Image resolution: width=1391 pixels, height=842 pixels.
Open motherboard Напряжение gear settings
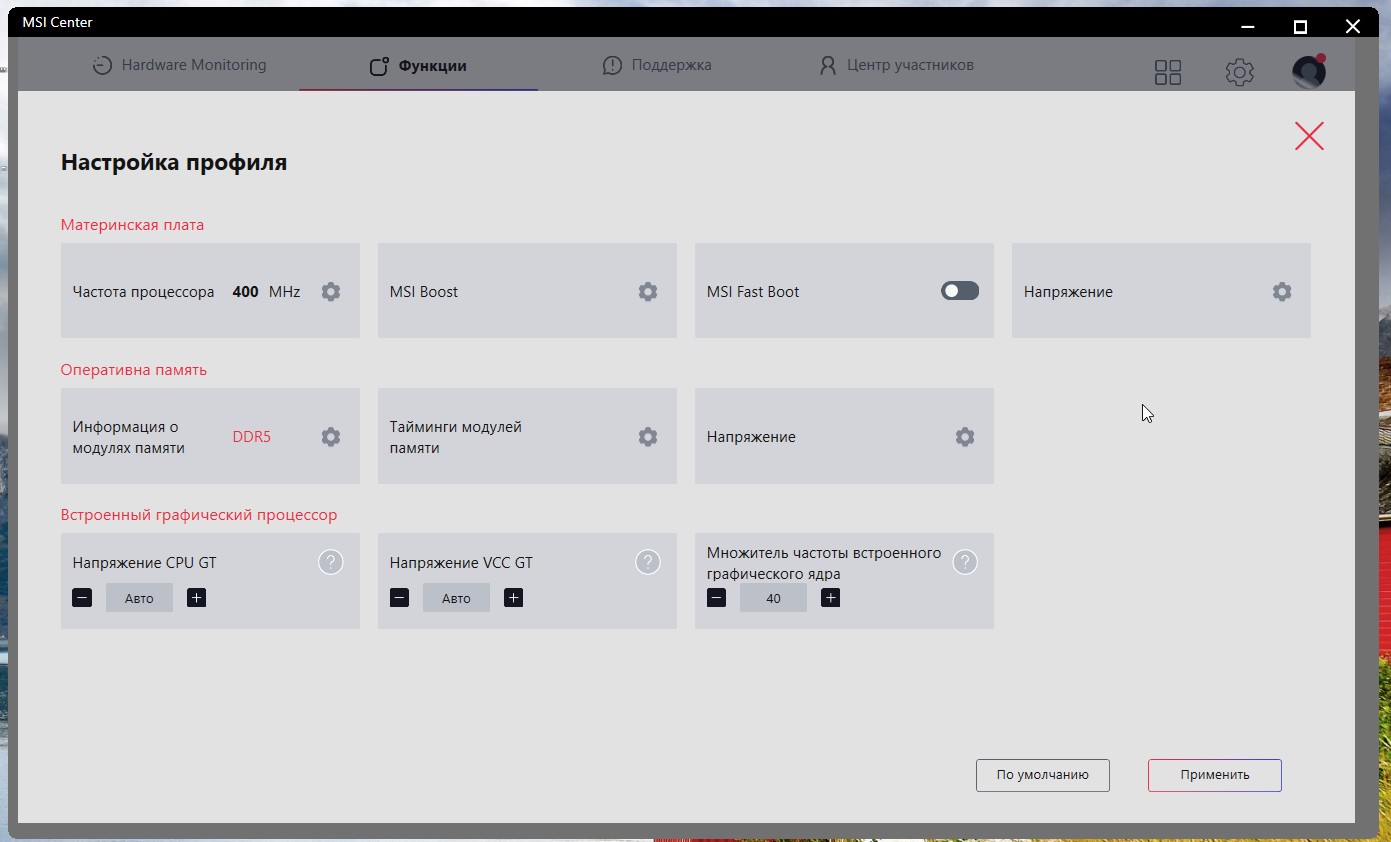click(x=1282, y=292)
